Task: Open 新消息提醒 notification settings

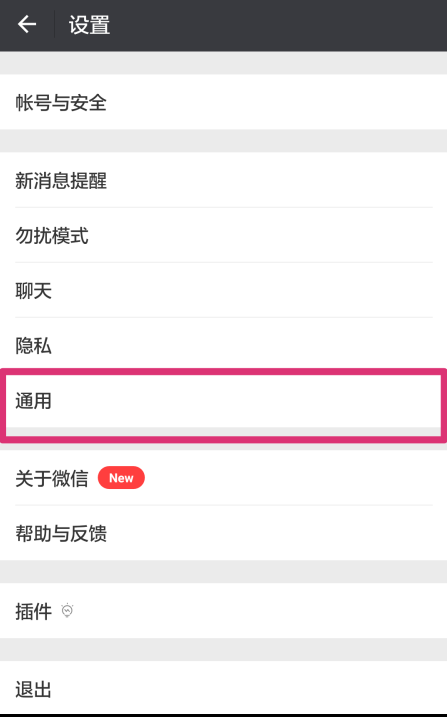Action: click(x=224, y=180)
